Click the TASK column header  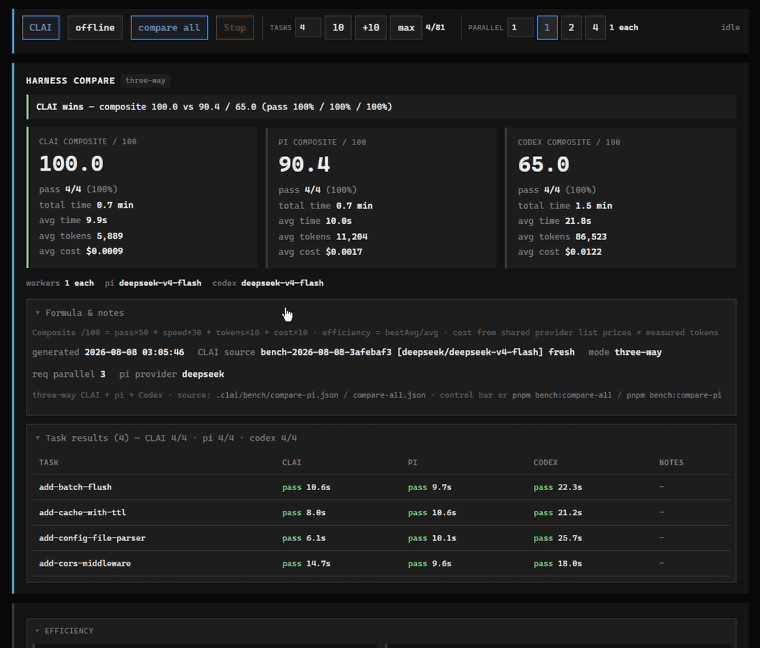48,462
